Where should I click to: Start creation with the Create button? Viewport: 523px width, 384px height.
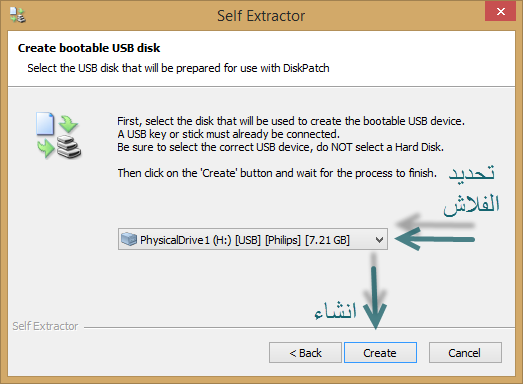point(380,352)
